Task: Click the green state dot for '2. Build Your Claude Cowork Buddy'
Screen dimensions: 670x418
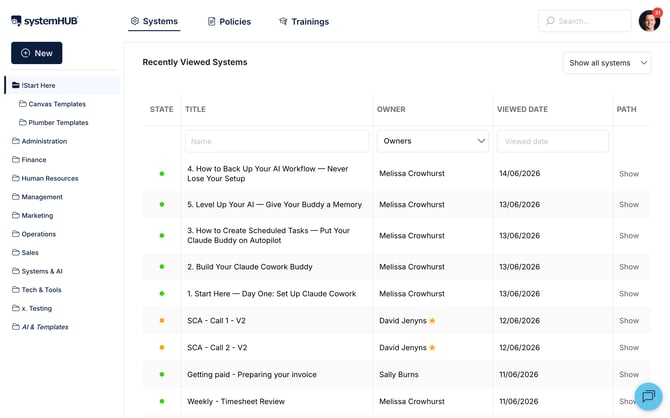Action: click(x=162, y=267)
